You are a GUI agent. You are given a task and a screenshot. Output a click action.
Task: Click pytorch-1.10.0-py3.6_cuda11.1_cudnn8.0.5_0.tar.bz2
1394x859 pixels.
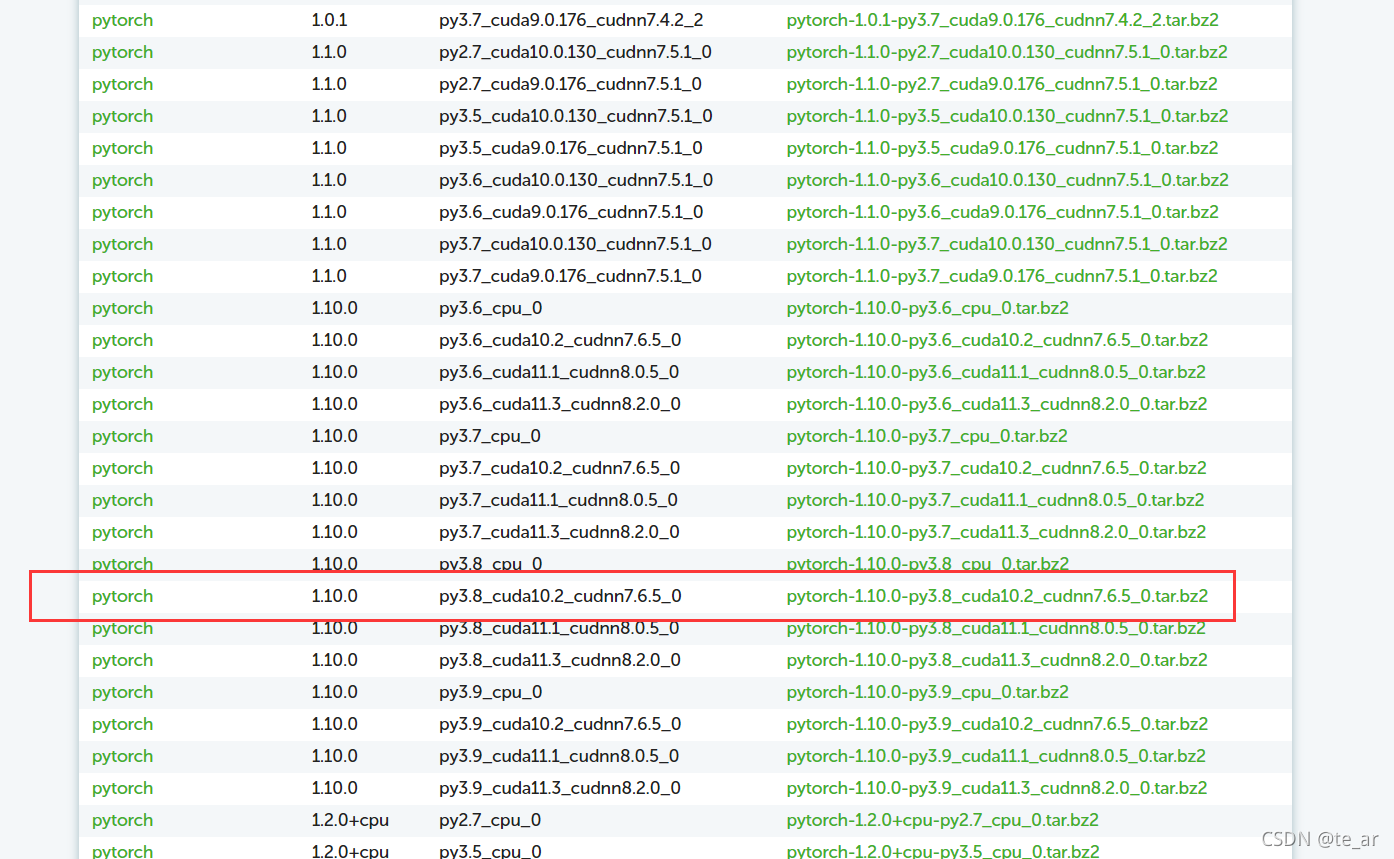pyautogui.click(x=996, y=372)
